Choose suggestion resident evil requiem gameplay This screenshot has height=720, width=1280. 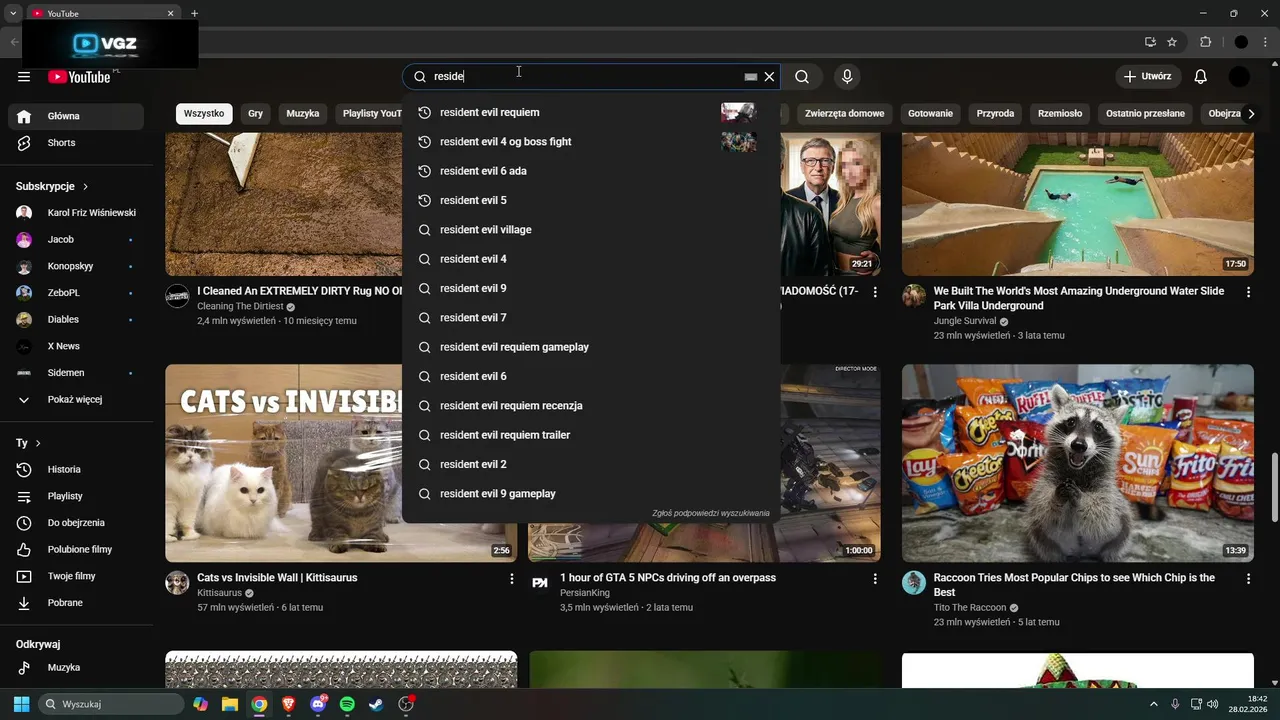(591, 347)
